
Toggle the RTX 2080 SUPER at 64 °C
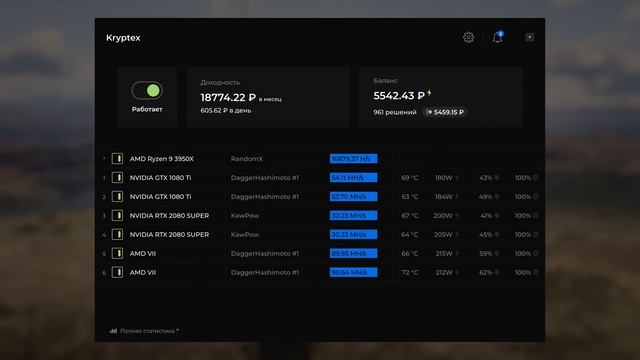pyautogui.click(x=118, y=235)
